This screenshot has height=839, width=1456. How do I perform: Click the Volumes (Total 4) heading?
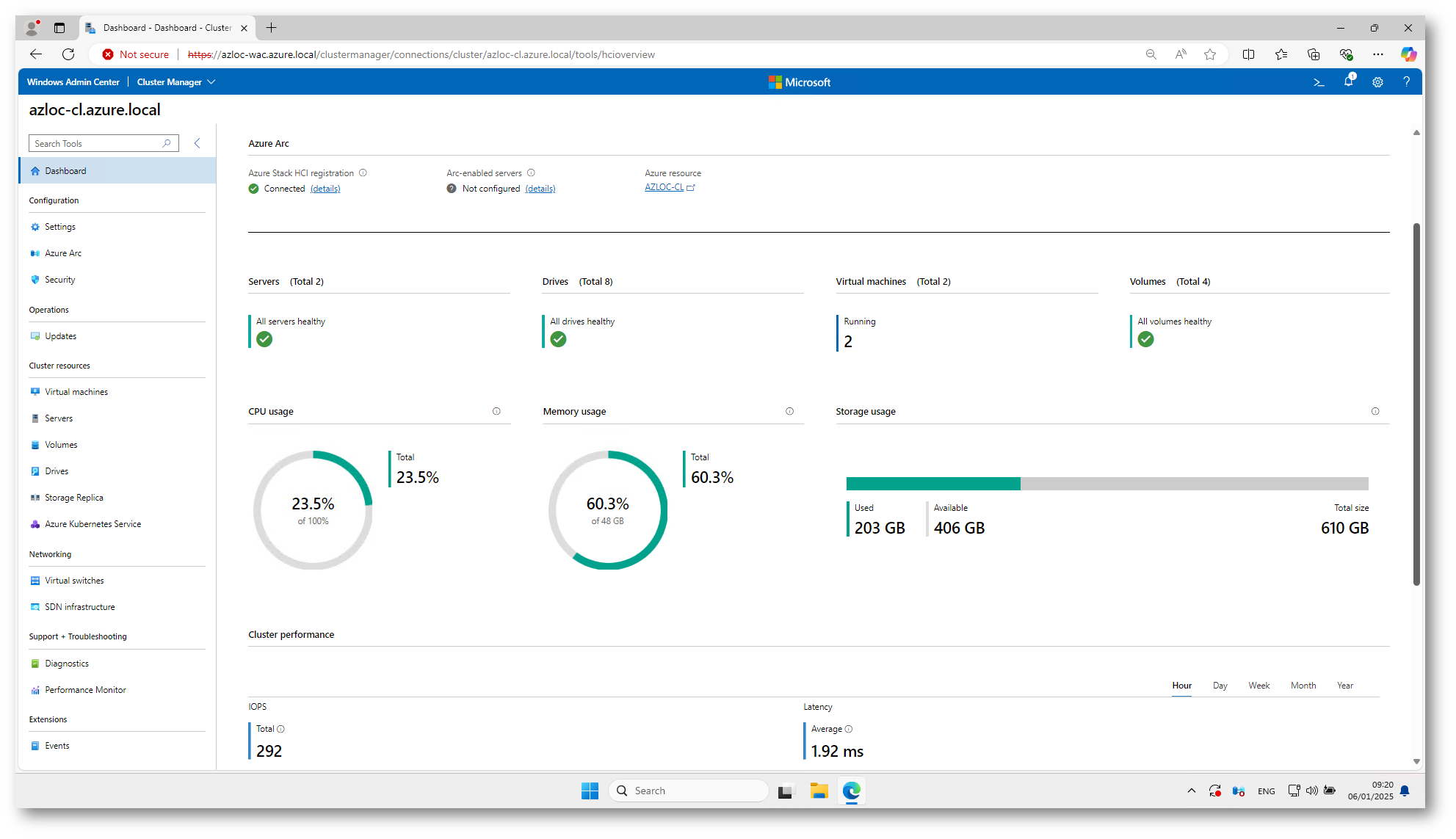coord(1170,282)
